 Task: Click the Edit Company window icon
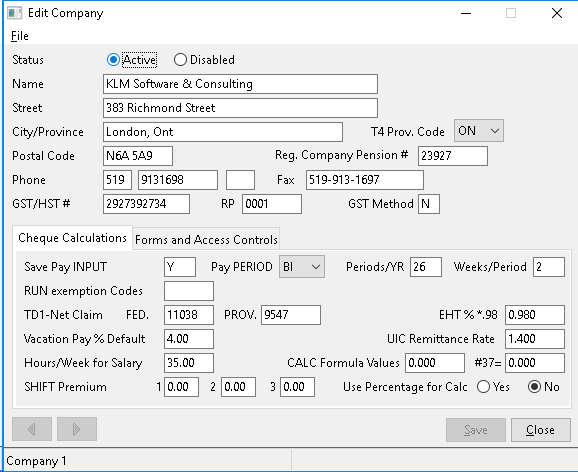(x=15, y=13)
